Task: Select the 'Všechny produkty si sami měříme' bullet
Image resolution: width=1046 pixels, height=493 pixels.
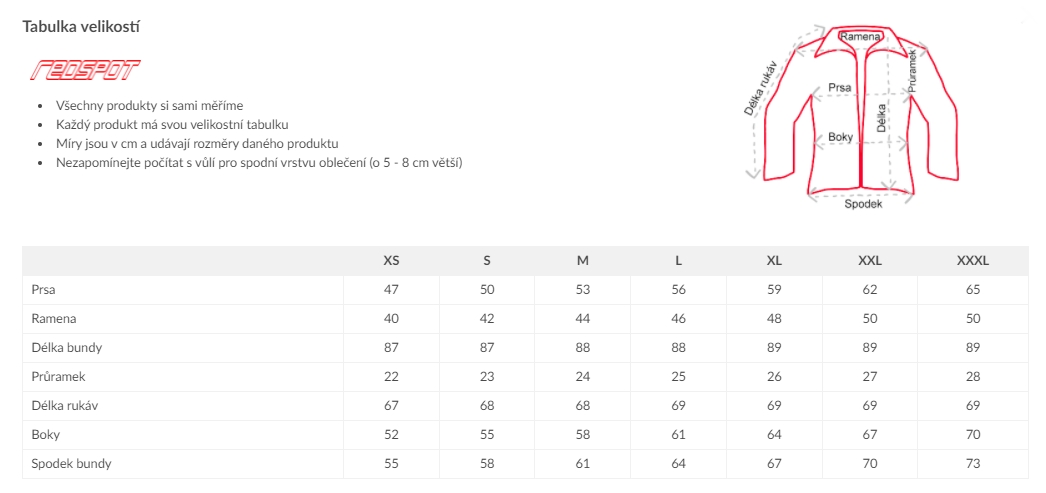Action: point(150,105)
